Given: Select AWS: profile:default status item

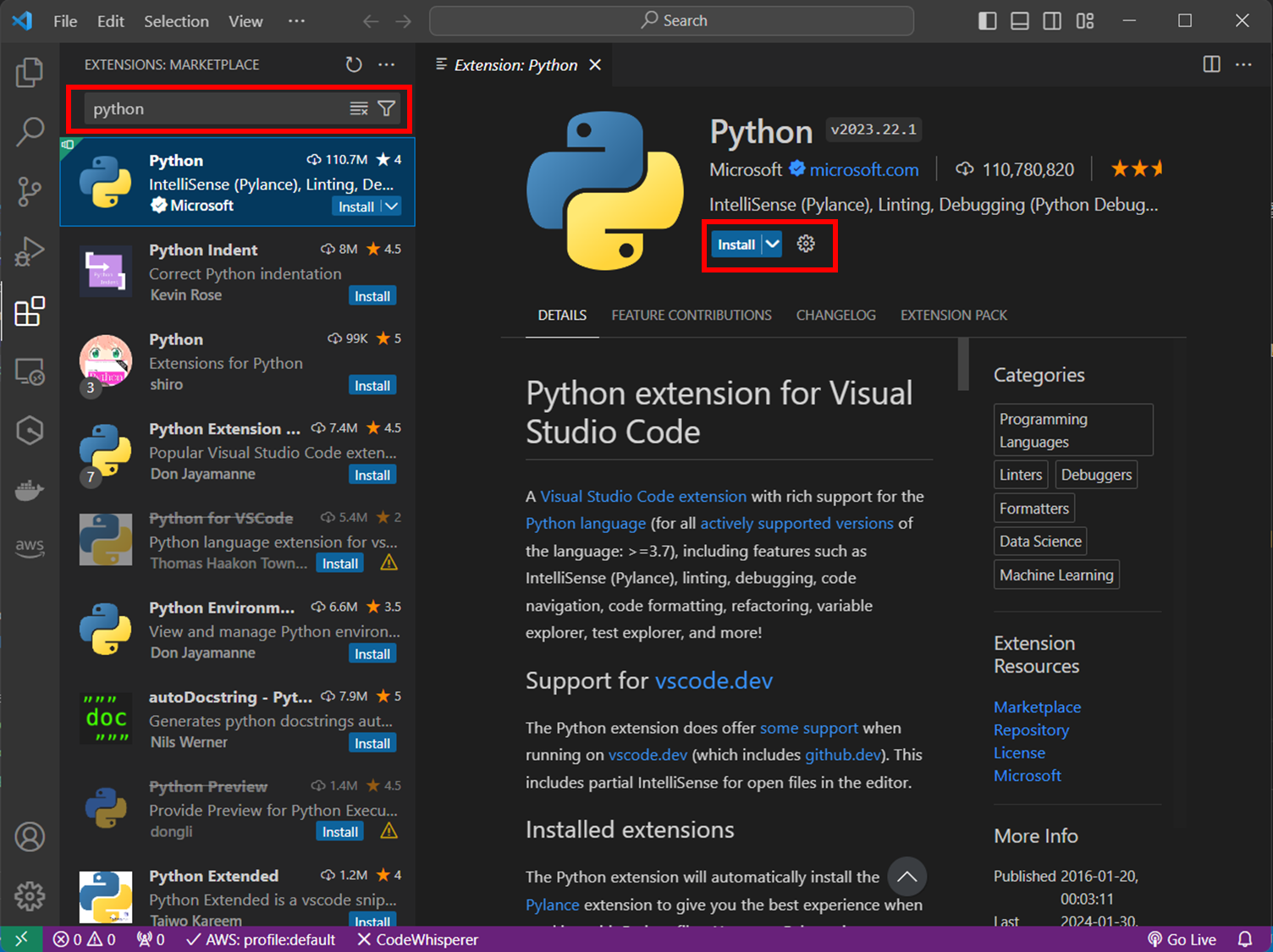Looking at the screenshot, I should click(261, 939).
